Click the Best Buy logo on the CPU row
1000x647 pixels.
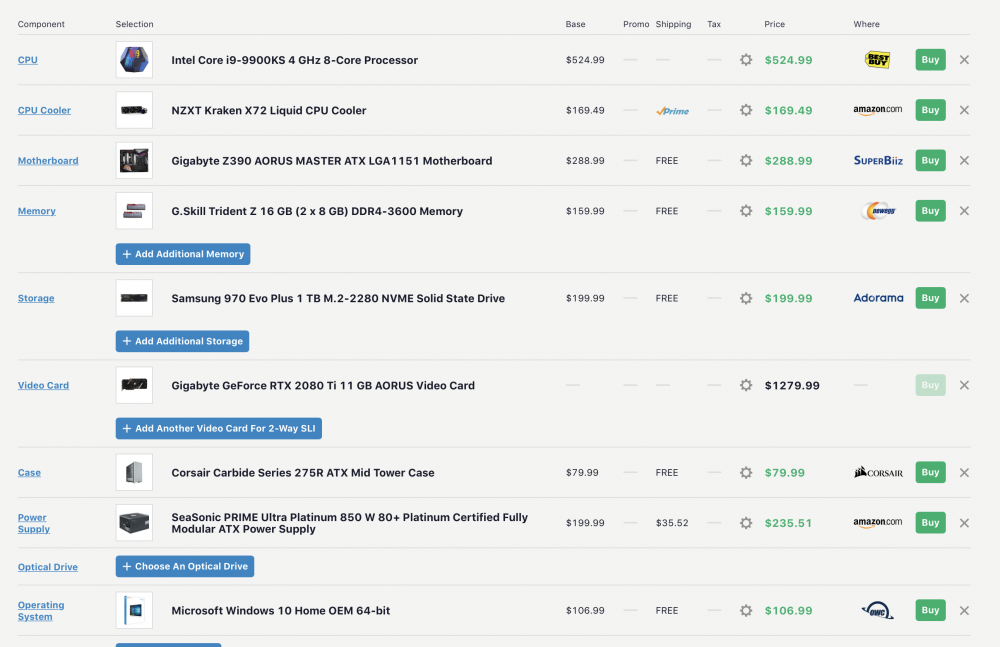877,60
